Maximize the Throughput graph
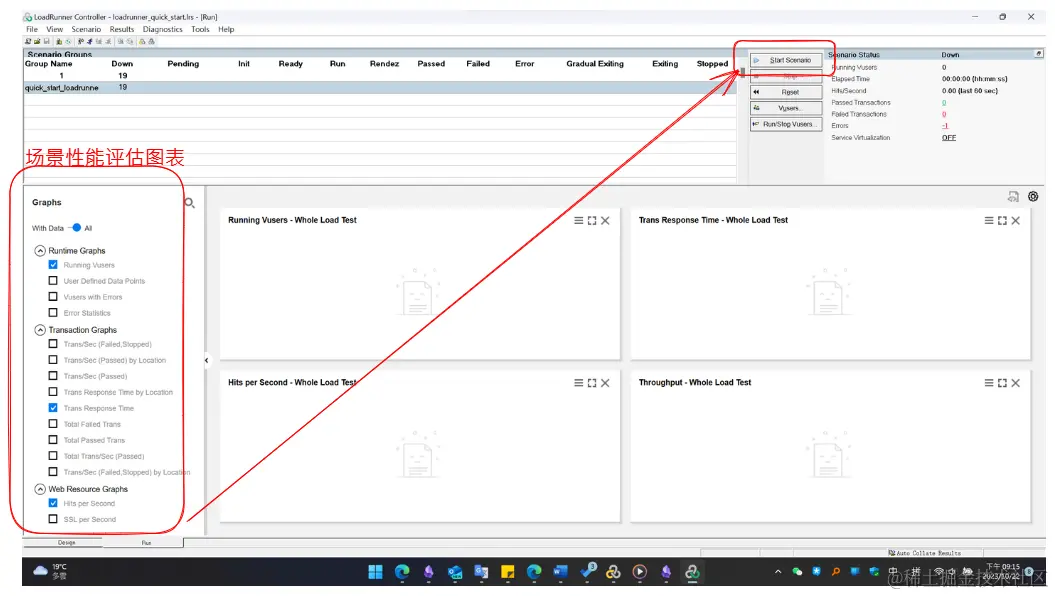The width and height of the screenshot is (1055, 596). (x=1003, y=383)
